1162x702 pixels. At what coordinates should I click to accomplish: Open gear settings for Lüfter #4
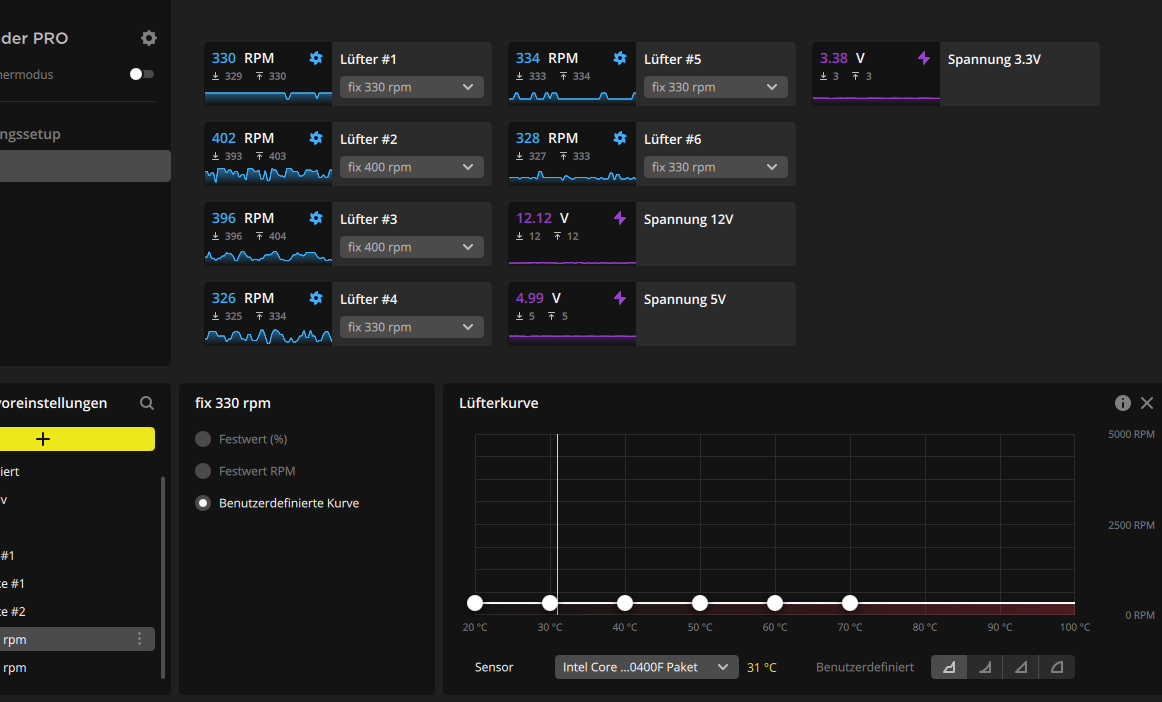tap(316, 298)
